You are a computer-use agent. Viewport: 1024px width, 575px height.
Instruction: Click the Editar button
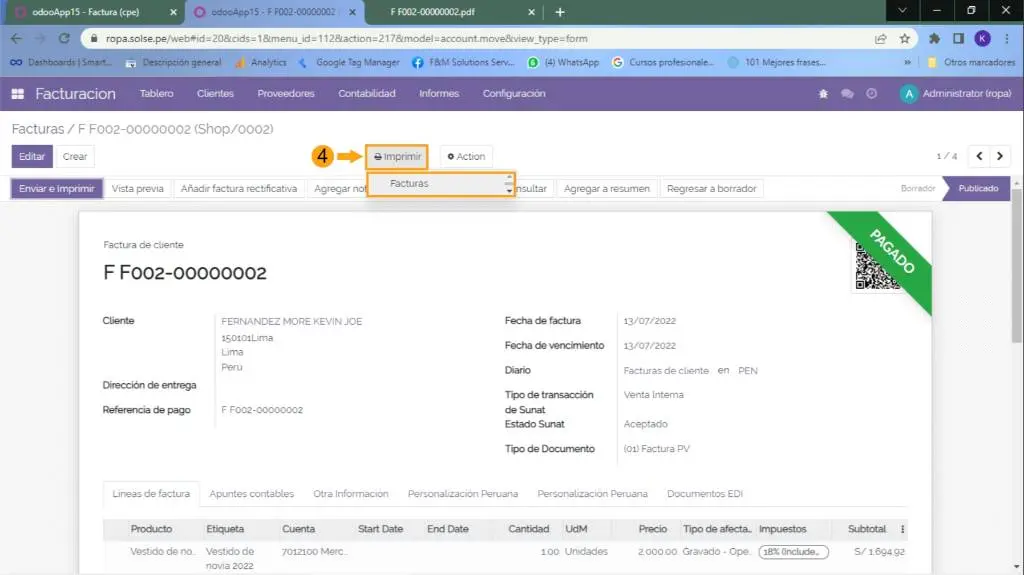point(31,156)
